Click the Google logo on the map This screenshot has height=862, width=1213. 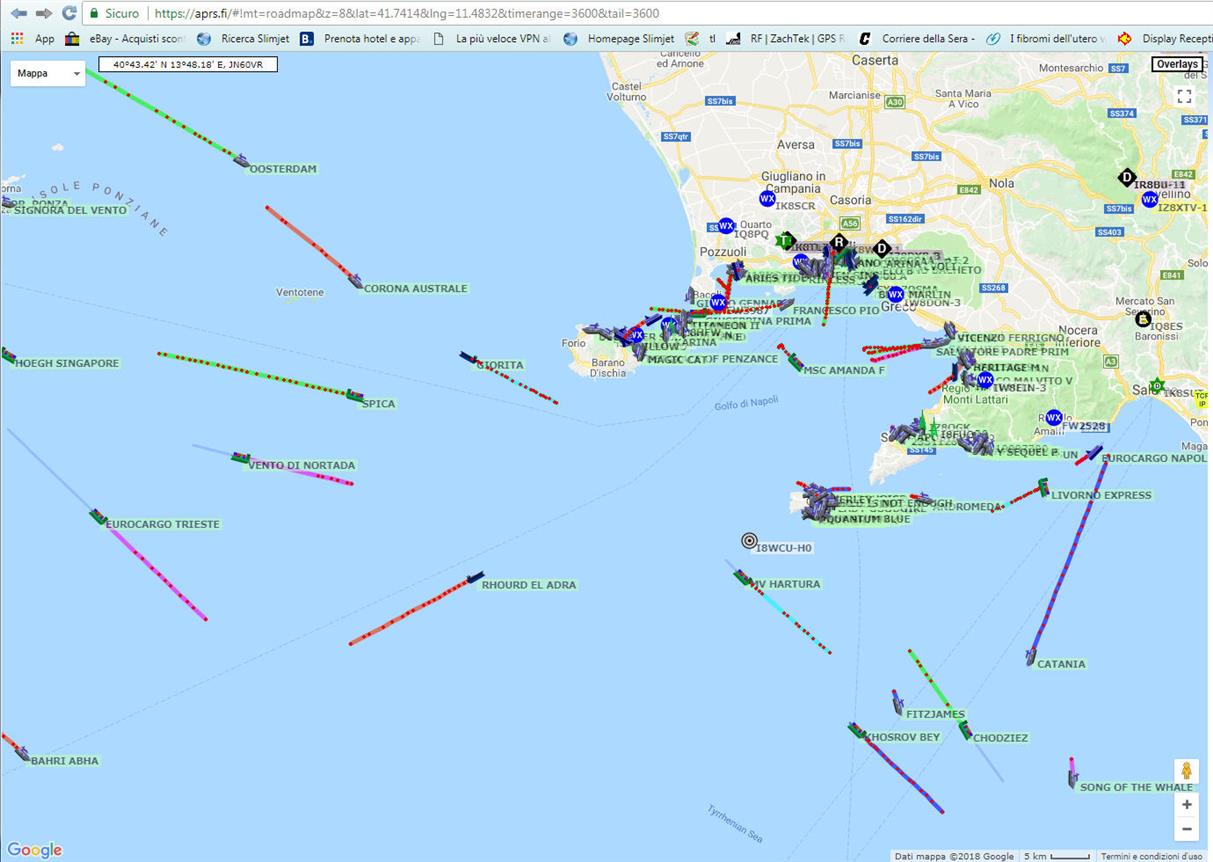pyautogui.click(x=35, y=850)
